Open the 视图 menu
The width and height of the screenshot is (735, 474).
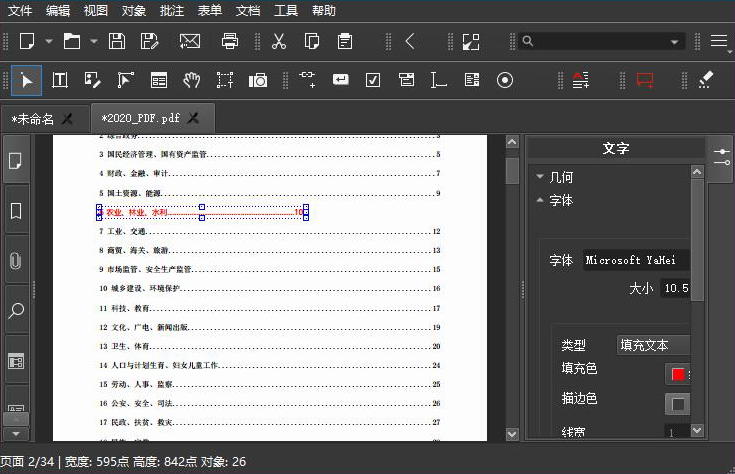(x=96, y=10)
